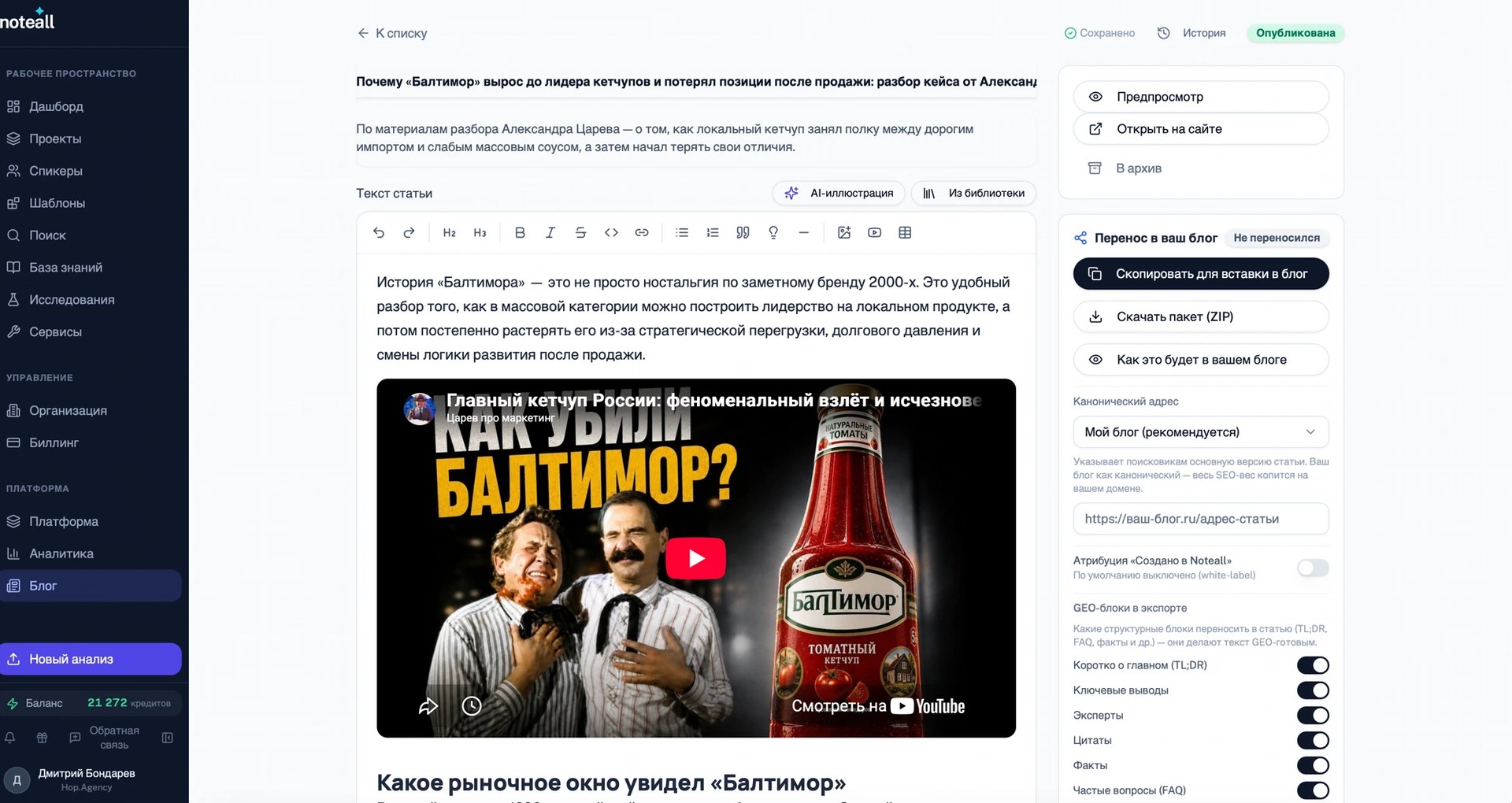Open Платформа in the sidebar
Viewport: 1512px width, 803px height.
pyautogui.click(x=91, y=522)
